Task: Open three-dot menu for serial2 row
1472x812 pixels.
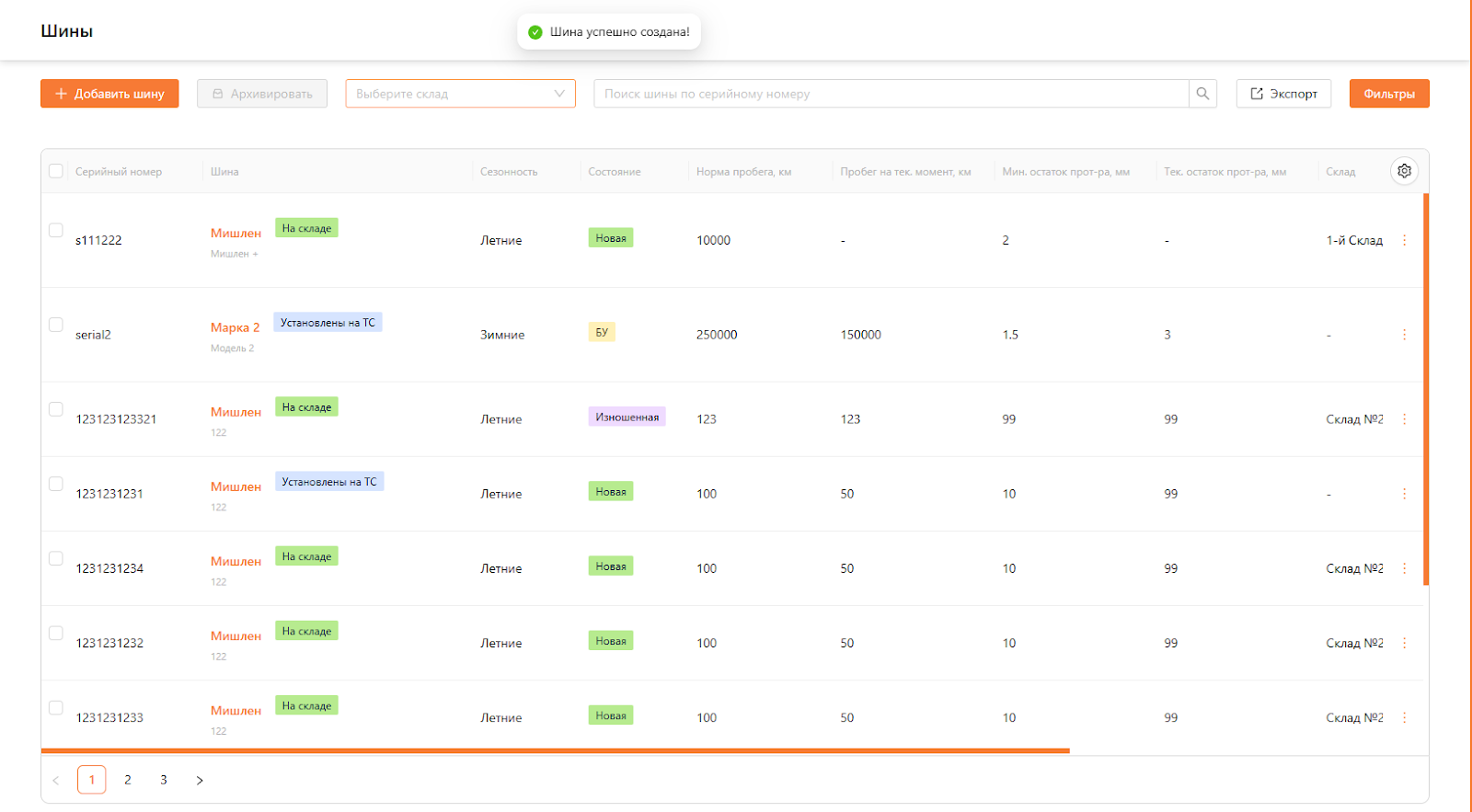Action: [x=1404, y=335]
